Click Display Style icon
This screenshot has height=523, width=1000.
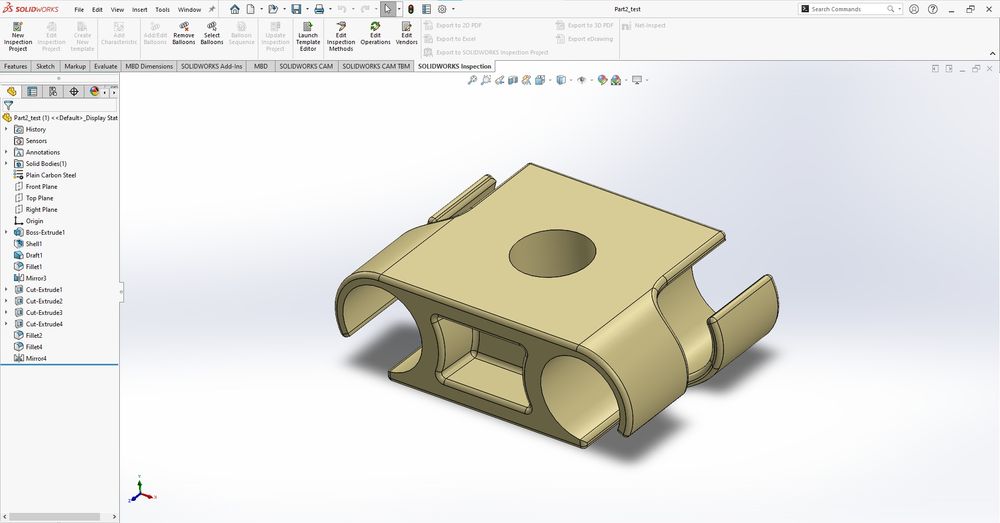tap(561, 80)
